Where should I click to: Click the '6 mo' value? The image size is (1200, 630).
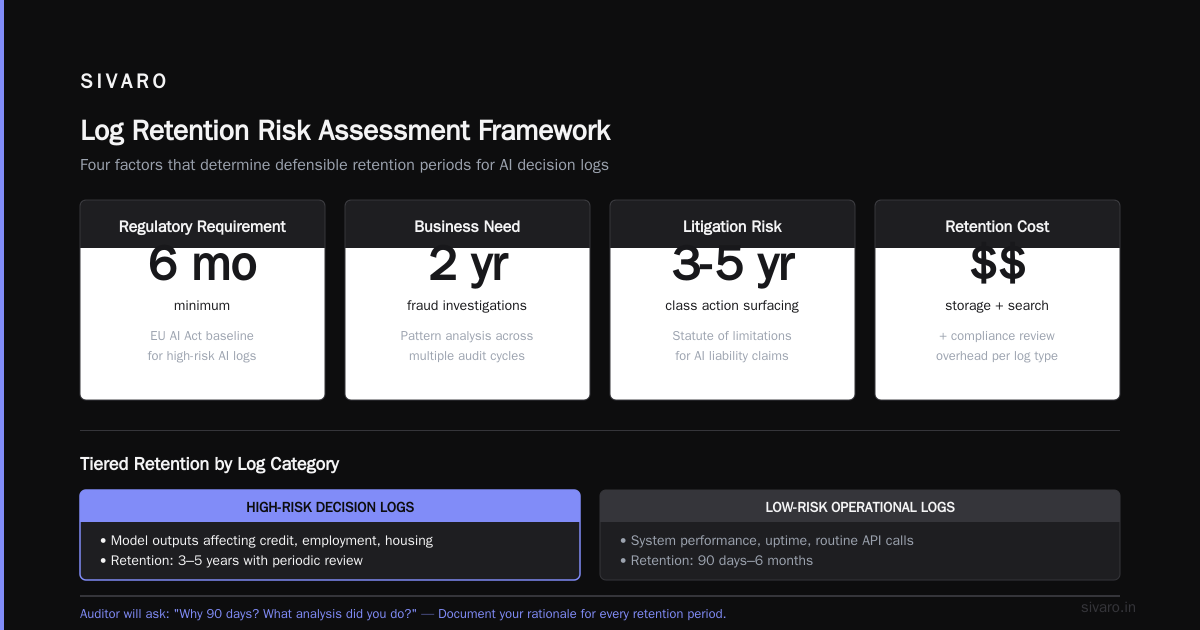click(x=202, y=266)
